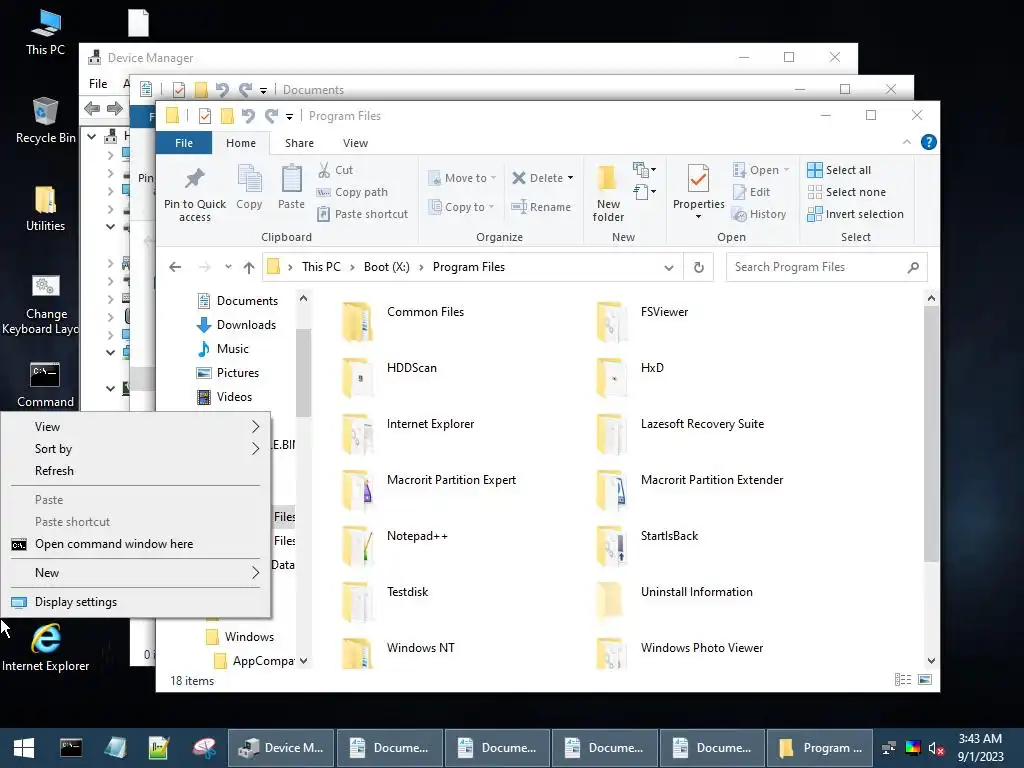Click the quick access Undo icon
The height and width of the screenshot is (768, 1024).
click(x=248, y=116)
